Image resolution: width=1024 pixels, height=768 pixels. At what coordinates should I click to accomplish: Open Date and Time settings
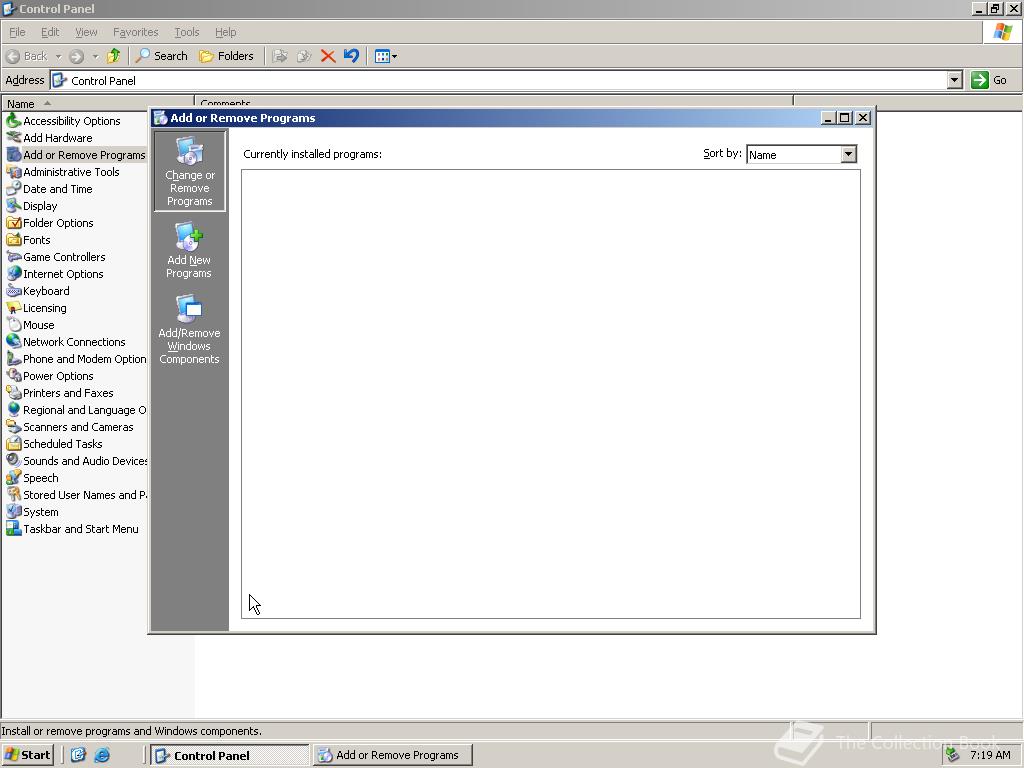50,189
